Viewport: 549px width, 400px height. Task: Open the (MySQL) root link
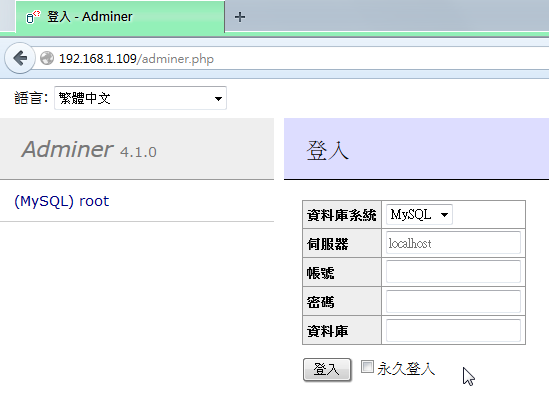click(62, 201)
